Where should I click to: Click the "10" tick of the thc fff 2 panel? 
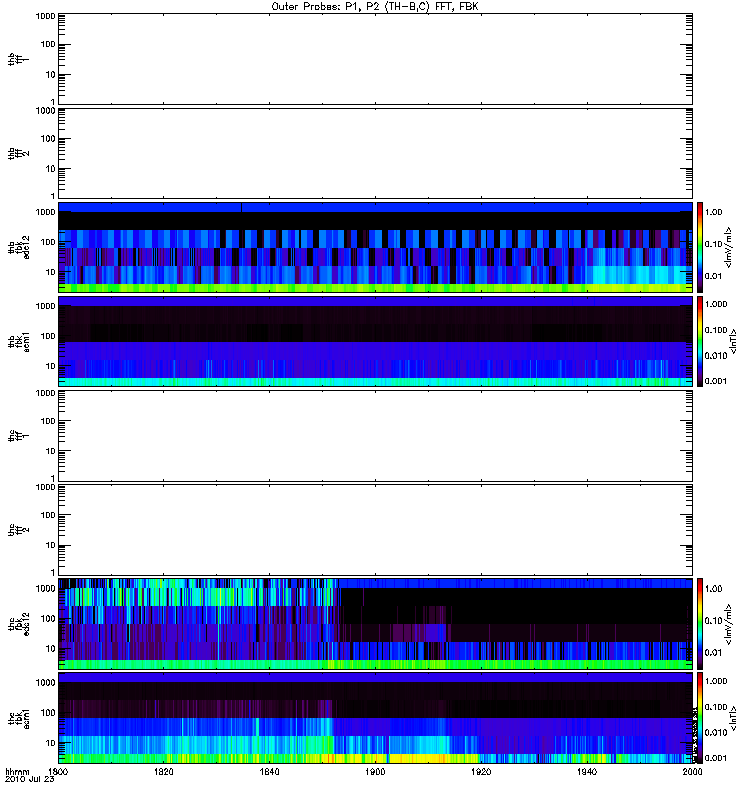[x=51, y=545]
